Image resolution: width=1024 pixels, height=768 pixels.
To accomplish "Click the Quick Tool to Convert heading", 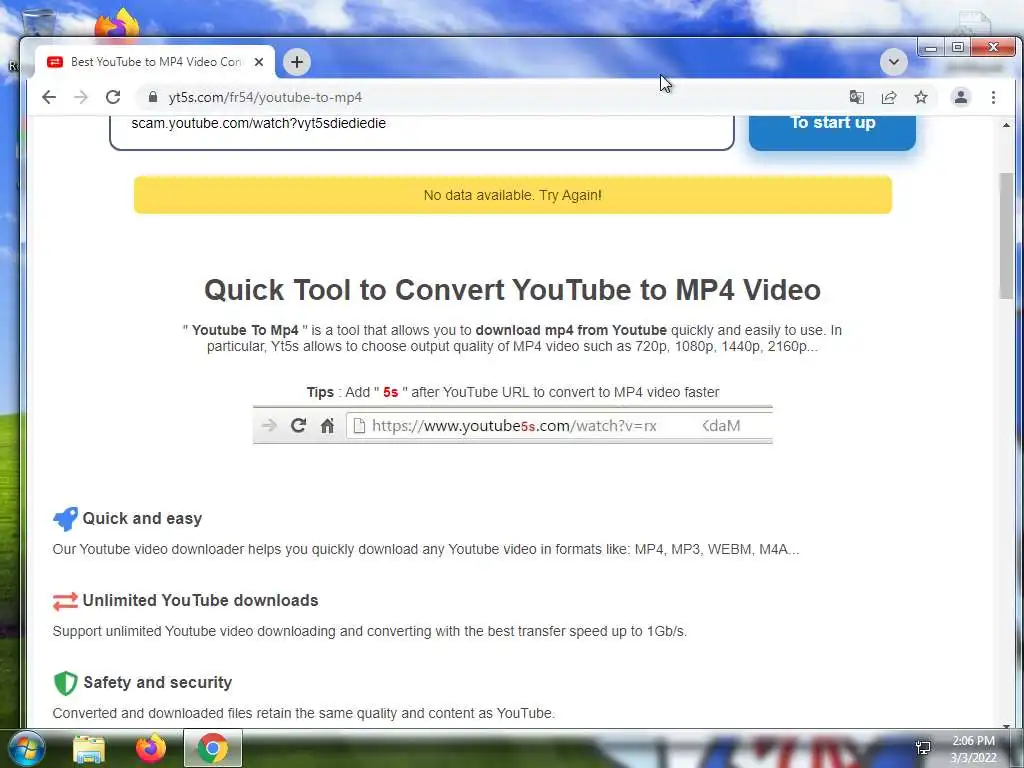I will click(x=513, y=290).
